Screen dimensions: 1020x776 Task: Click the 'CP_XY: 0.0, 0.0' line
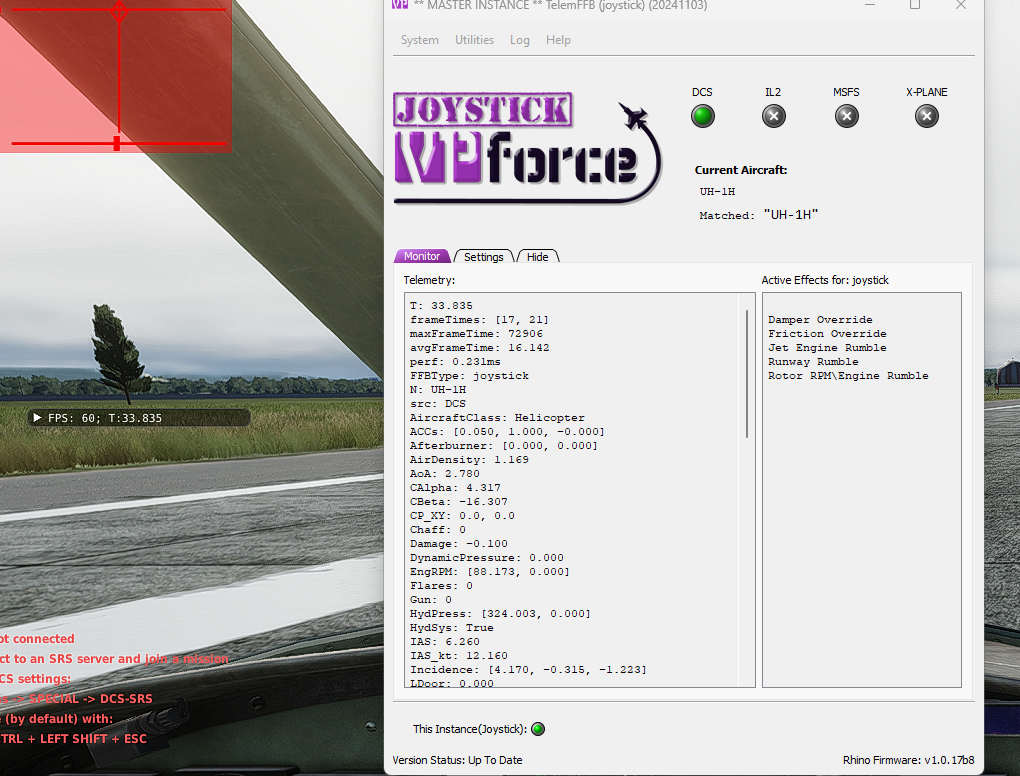(462, 516)
